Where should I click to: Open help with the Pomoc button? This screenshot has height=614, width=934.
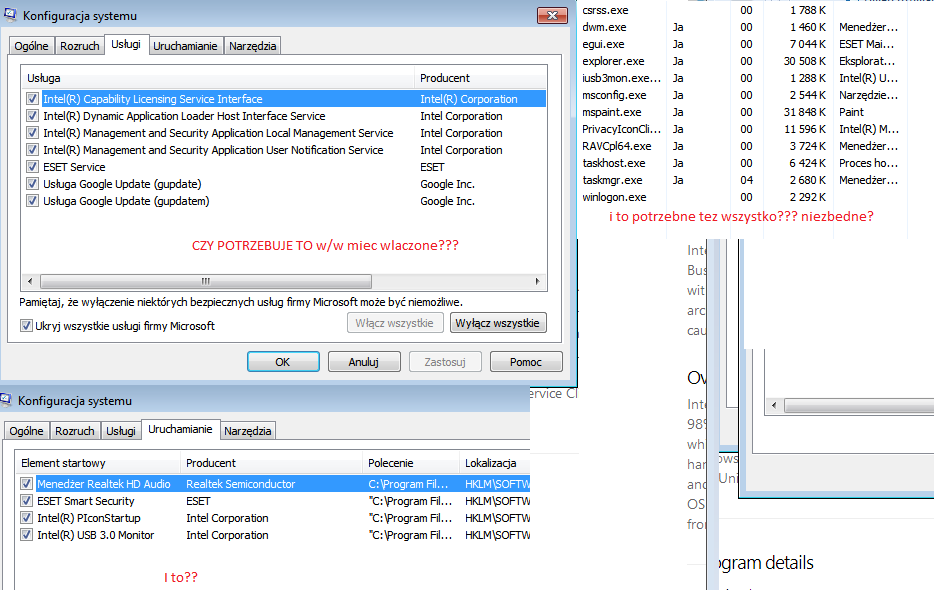coord(526,361)
